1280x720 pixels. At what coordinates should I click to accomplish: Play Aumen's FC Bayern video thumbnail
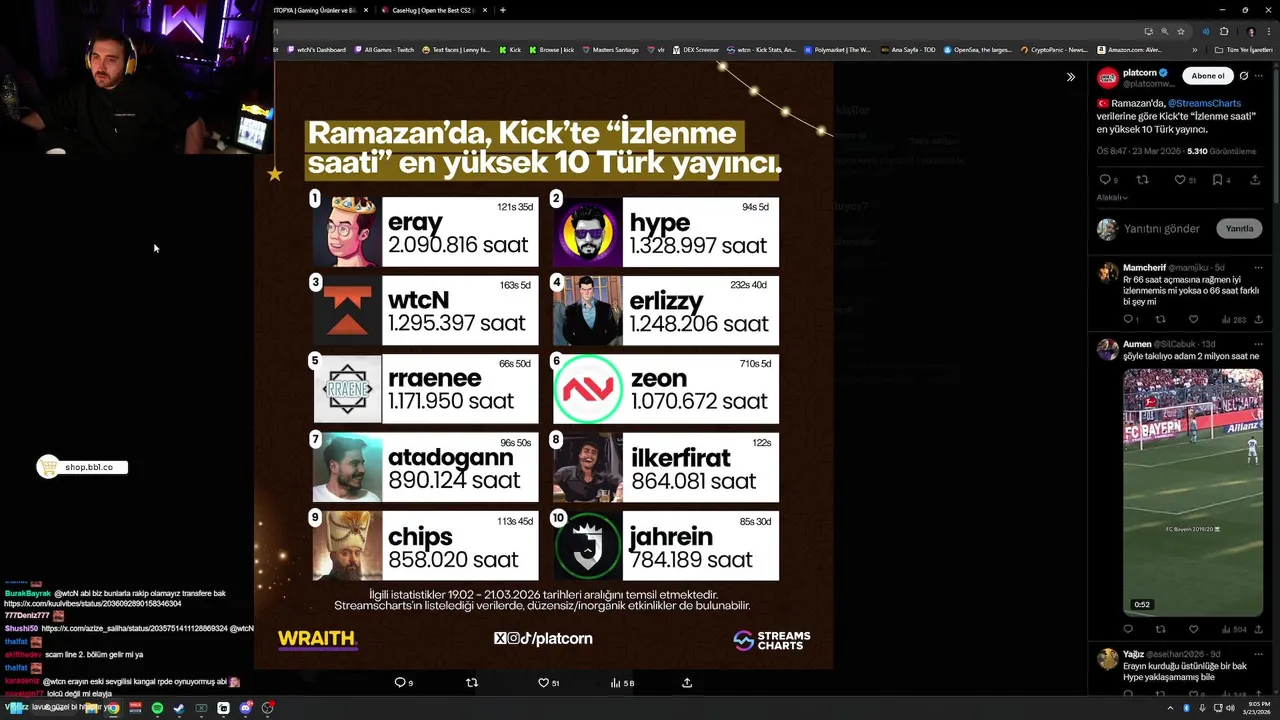click(1193, 492)
